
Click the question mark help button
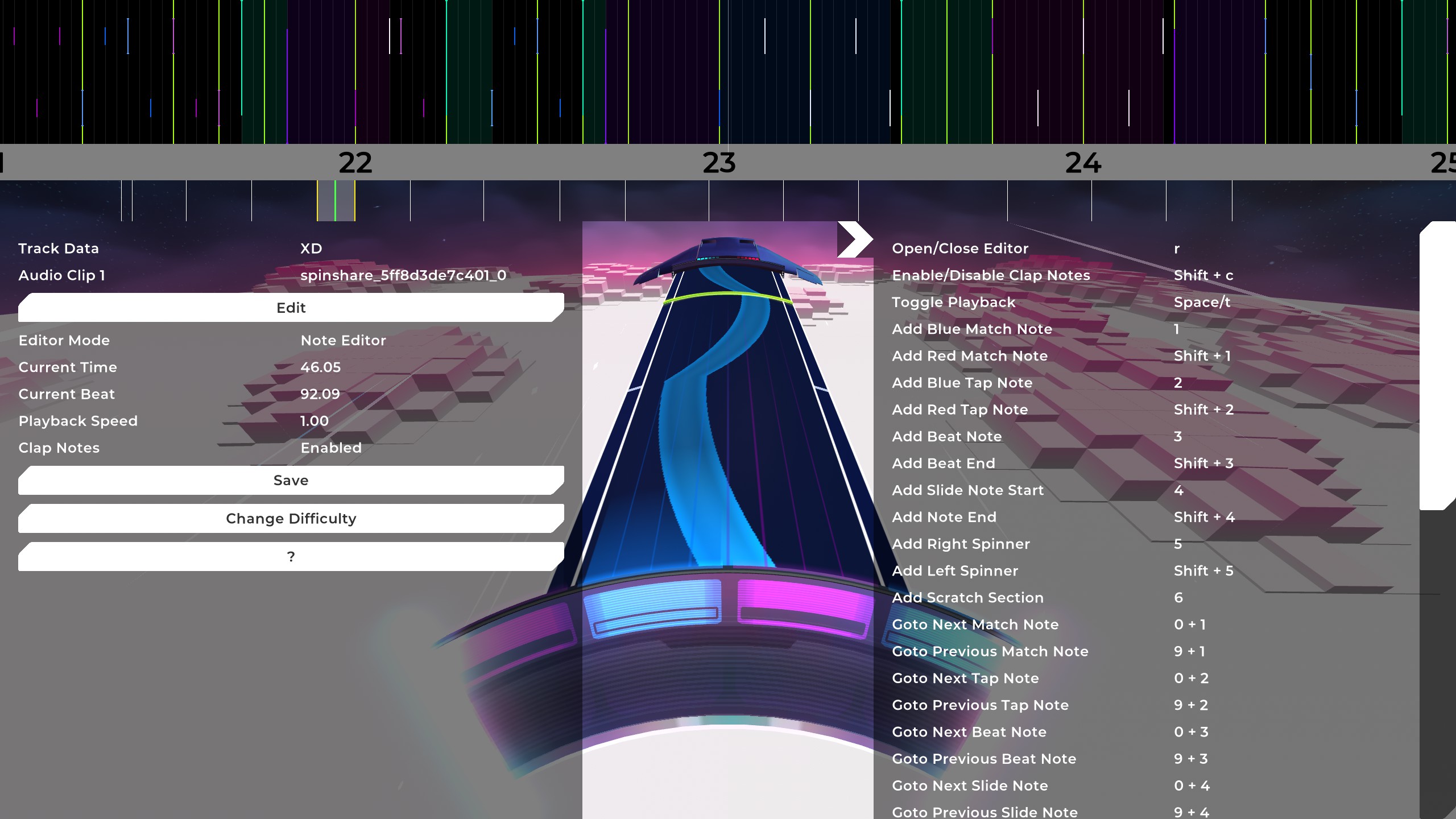[x=291, y=557]
